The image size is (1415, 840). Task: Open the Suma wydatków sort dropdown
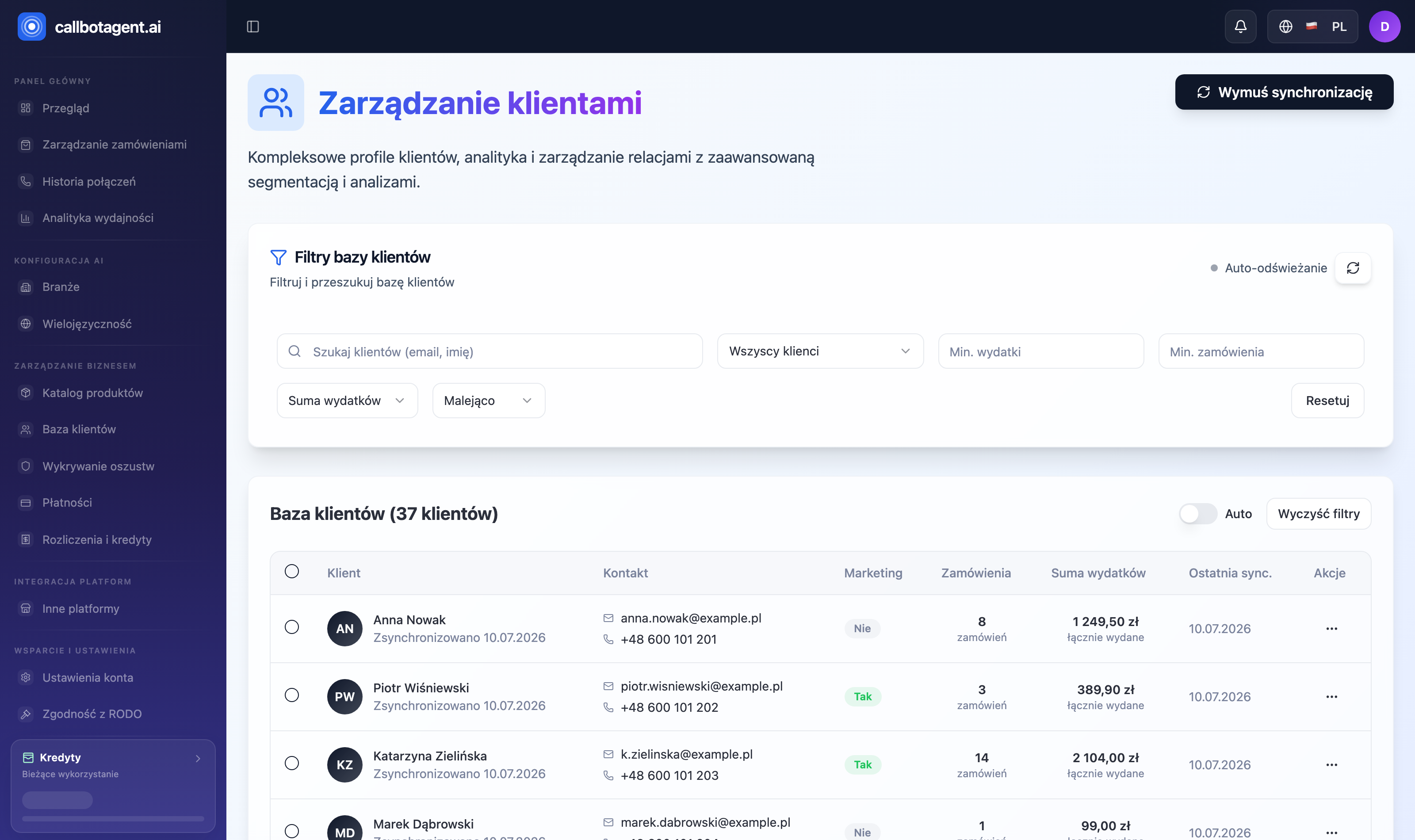(347, 401)
